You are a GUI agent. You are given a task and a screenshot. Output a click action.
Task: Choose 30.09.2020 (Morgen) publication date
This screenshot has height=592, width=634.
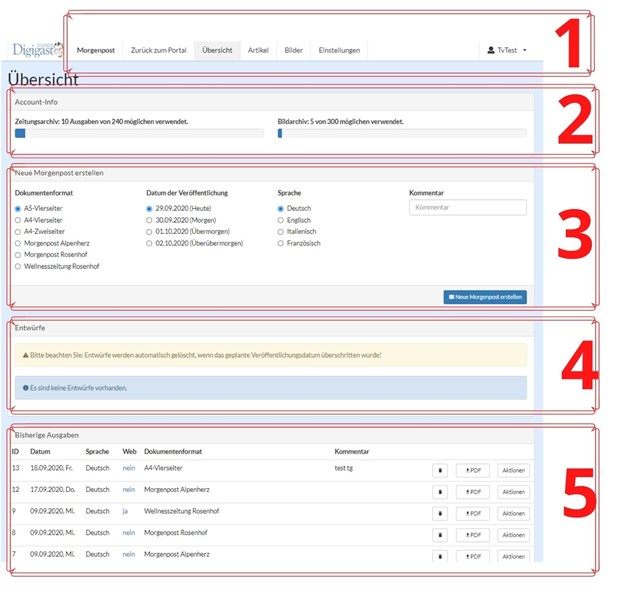point(150,220)
